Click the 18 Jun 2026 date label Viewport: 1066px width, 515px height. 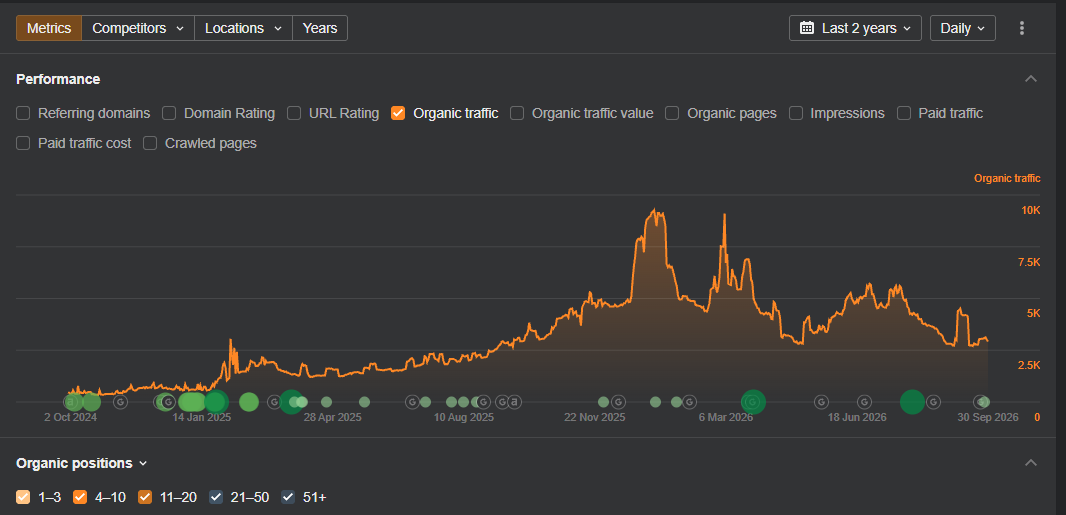click(x=857, y=417)
